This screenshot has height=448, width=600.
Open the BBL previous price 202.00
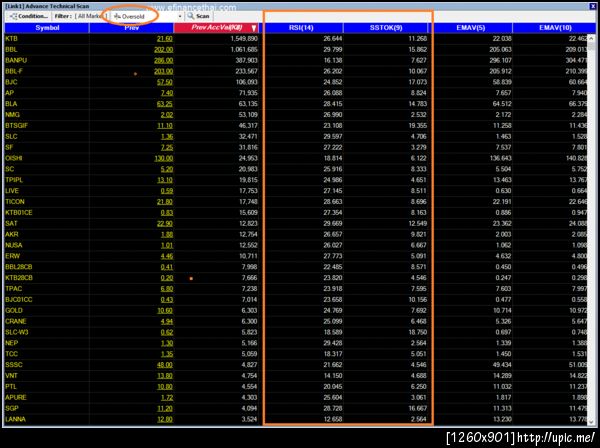click(163, 49)
